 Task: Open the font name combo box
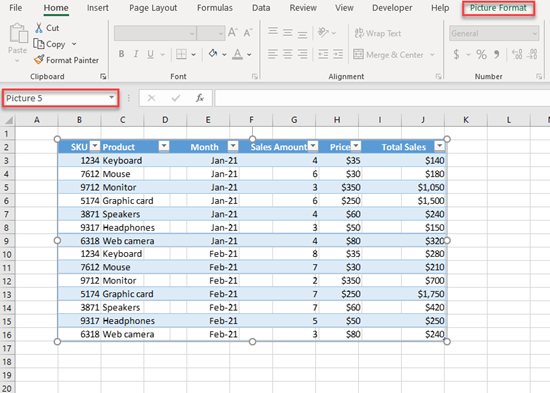[x=155, y=33]
